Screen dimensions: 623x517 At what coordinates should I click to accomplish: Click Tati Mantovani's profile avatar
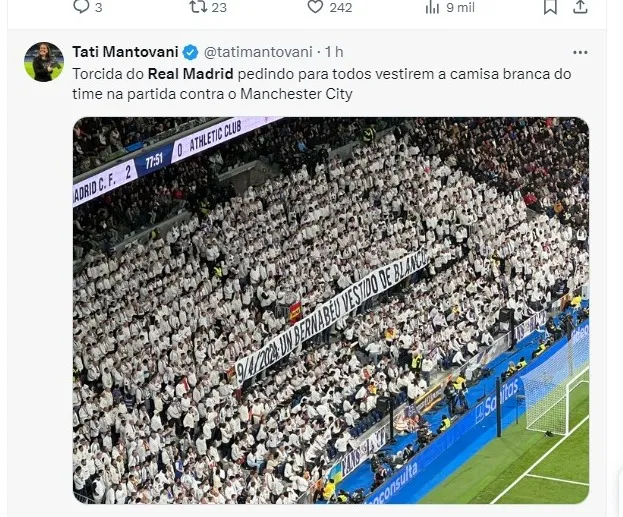pyautogui.click(x=44, y=62)
